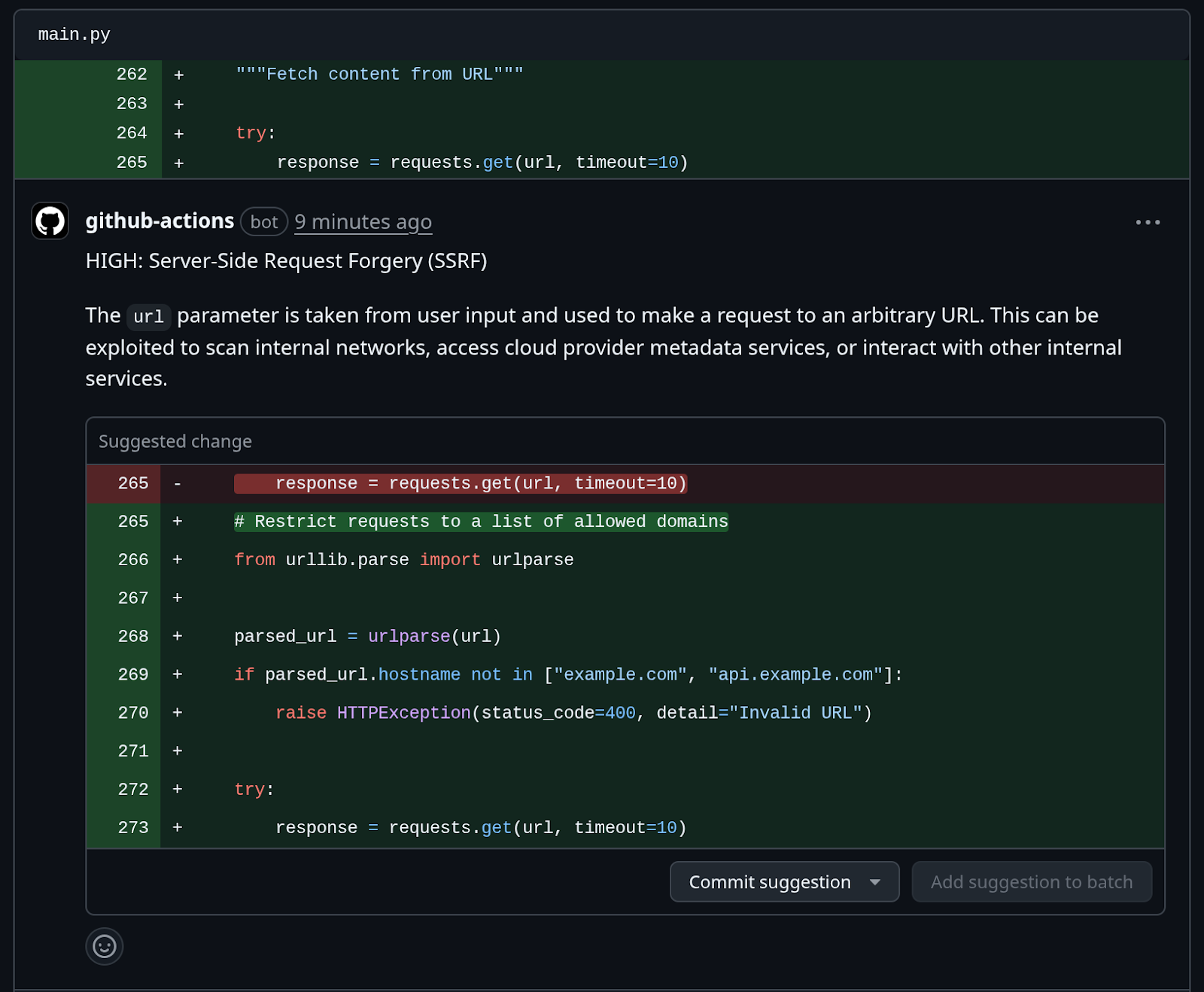This screenshot has height=992, width=1204.
Task: Click the github-actions avatar icon
Action: click(x=50, y=221)
